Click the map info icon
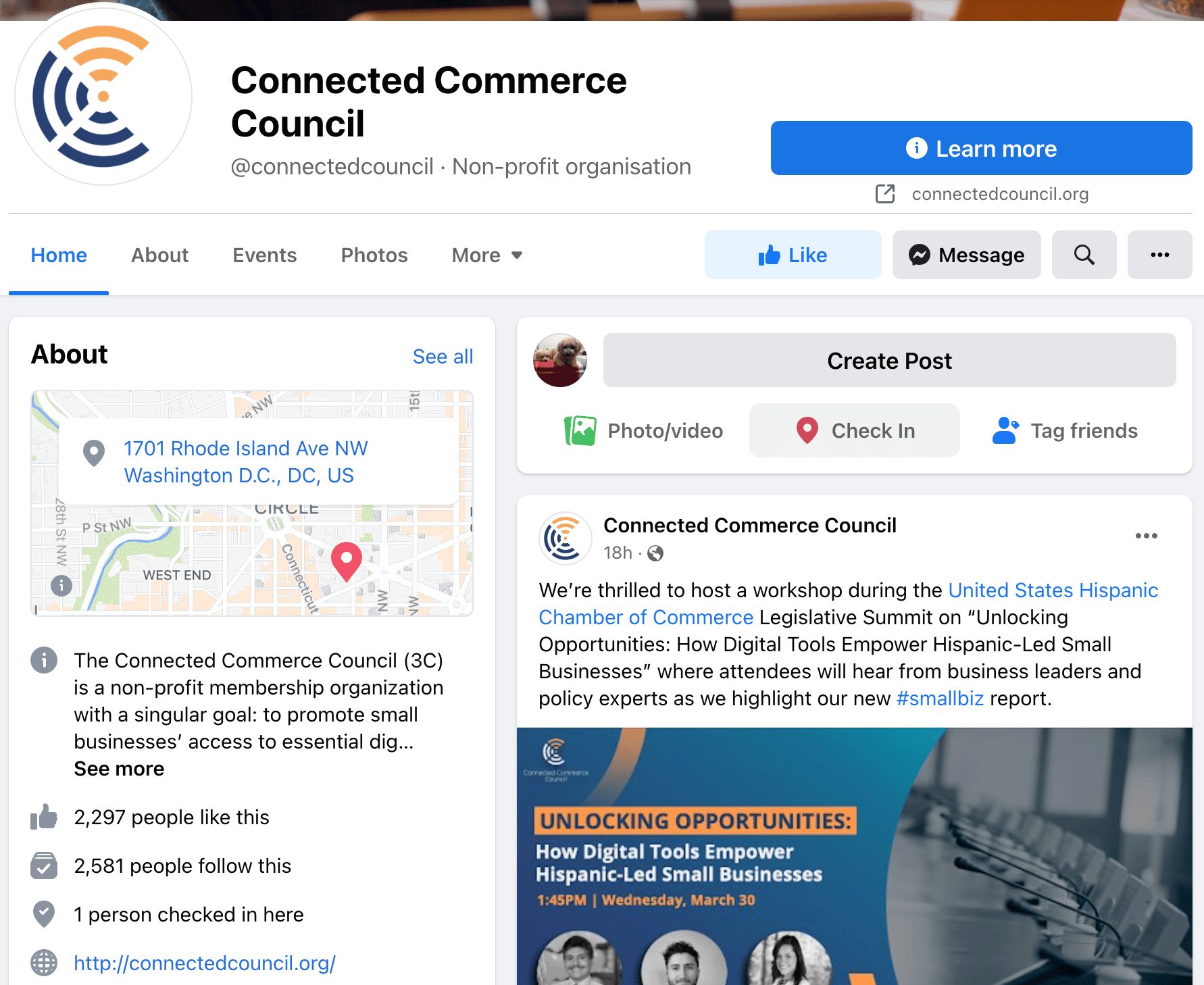The width and height of the screenshot is (1204, 985). click(x=61, y=585)
